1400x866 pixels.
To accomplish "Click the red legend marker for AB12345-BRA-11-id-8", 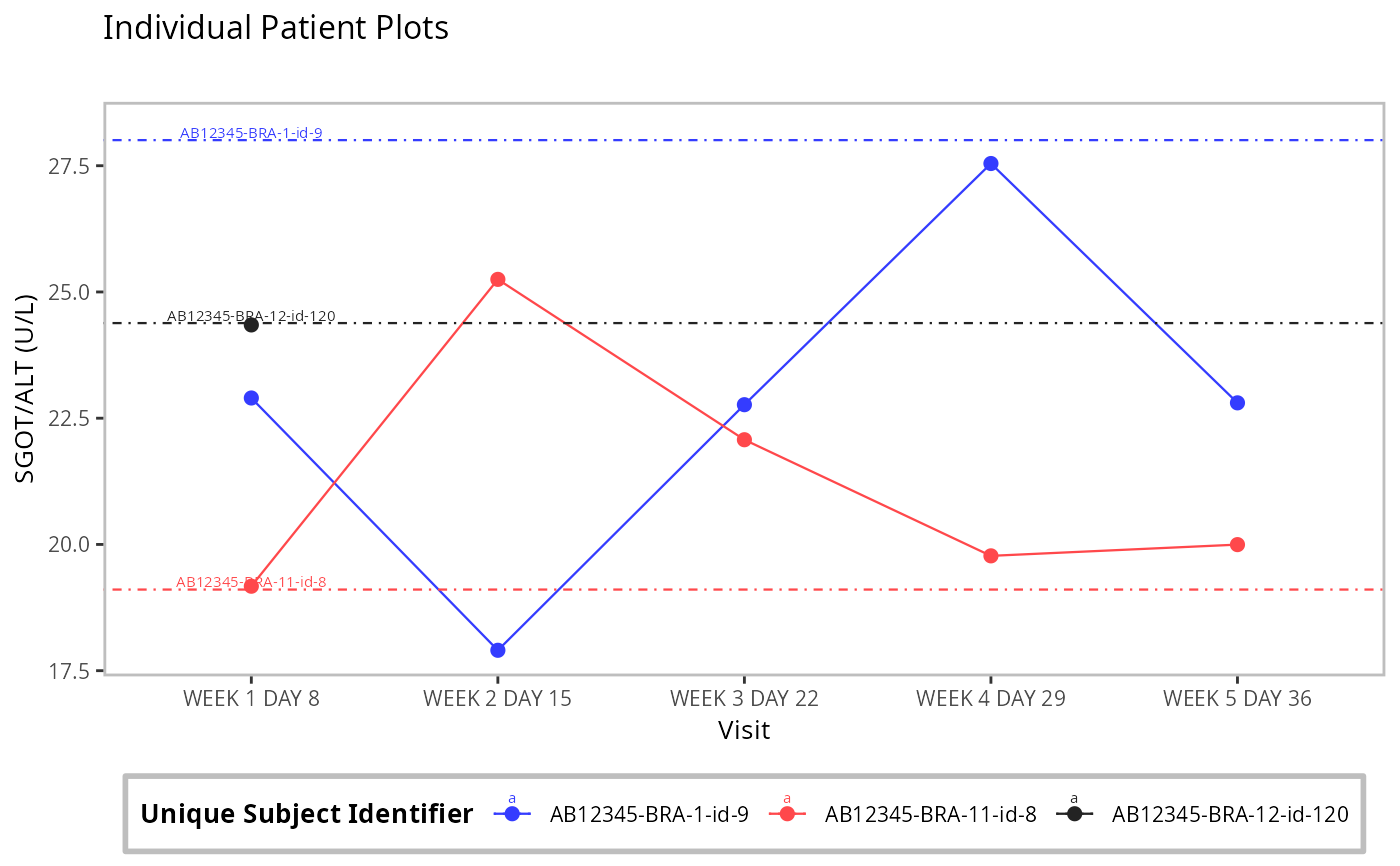I will click(787, 814).
